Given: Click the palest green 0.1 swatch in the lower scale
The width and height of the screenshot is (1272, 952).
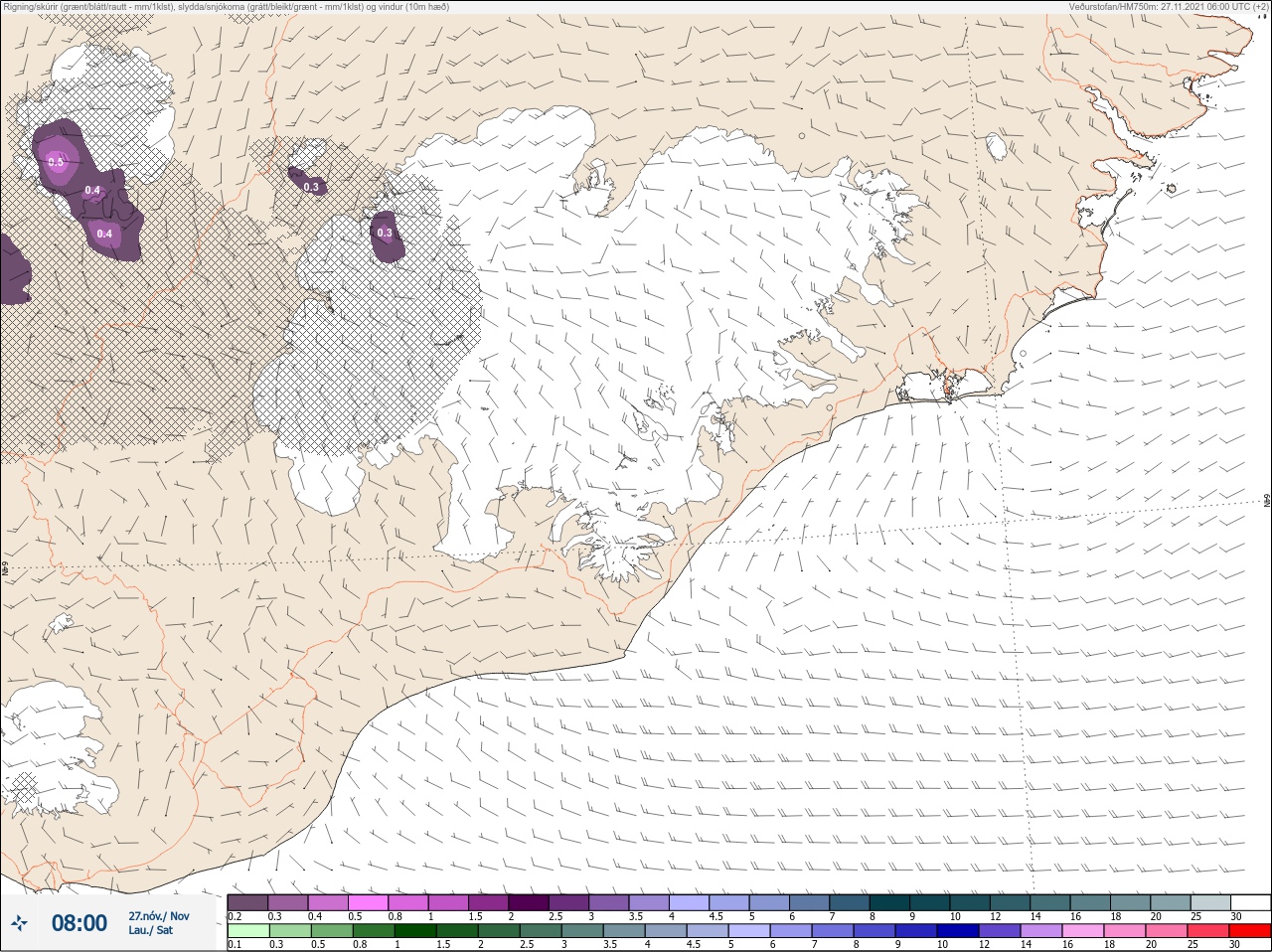Looking at the screenshot, I should click(x=248, y=932).
